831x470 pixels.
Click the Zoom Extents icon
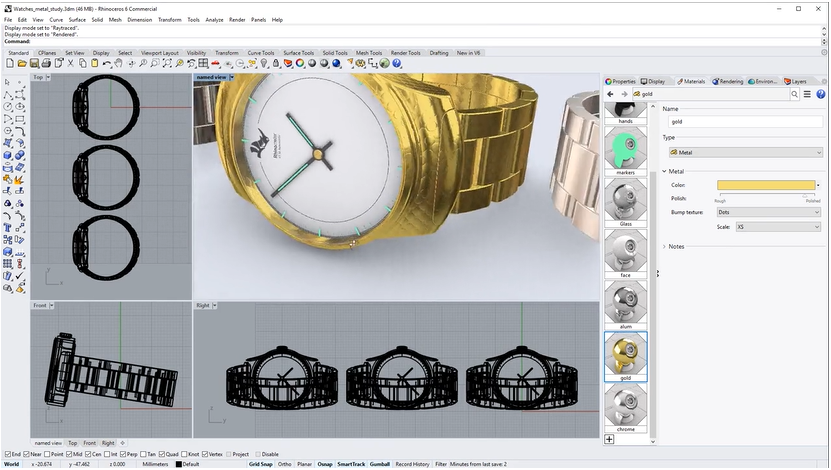(x=167, y=64)
